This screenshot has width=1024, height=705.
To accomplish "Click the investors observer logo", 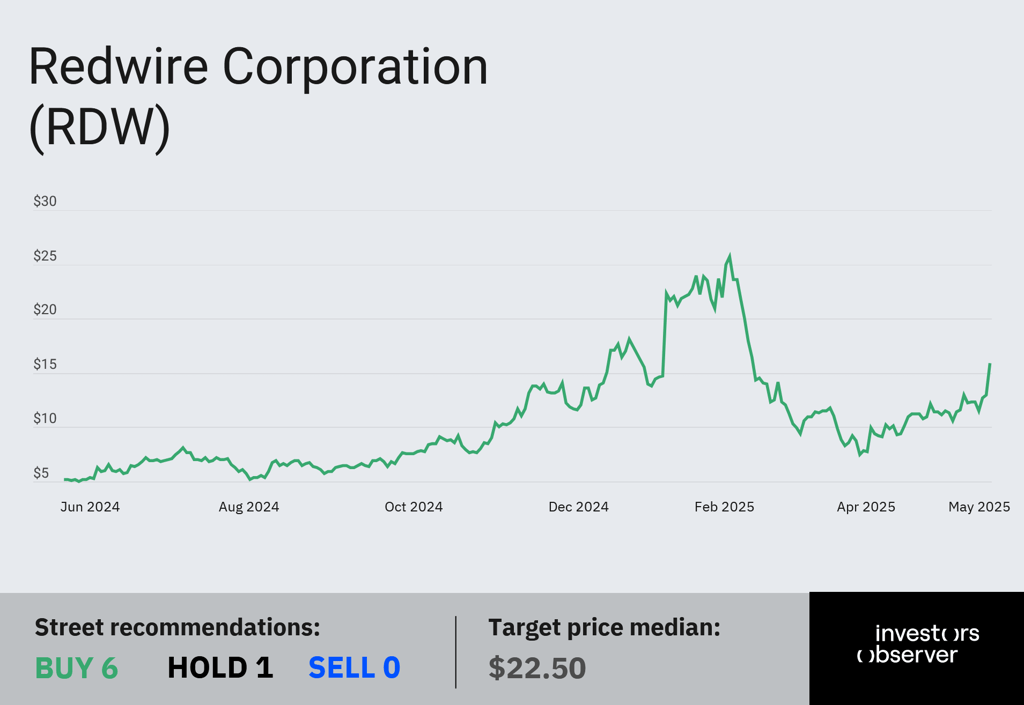I will [918, 644].
